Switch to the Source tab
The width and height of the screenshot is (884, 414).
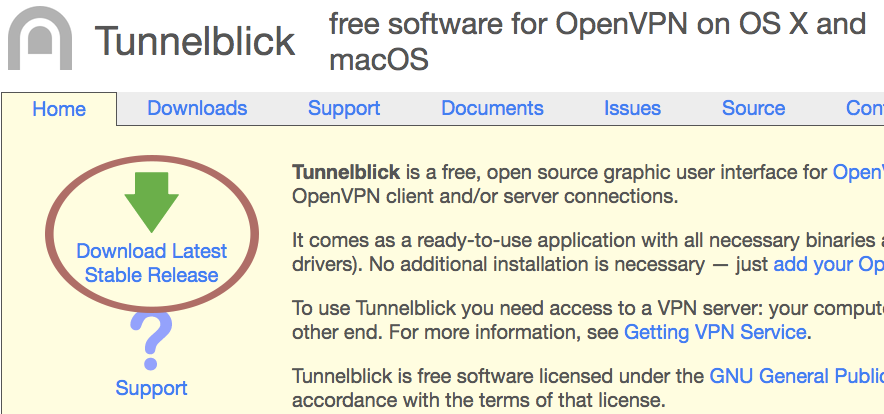[753, 108]
